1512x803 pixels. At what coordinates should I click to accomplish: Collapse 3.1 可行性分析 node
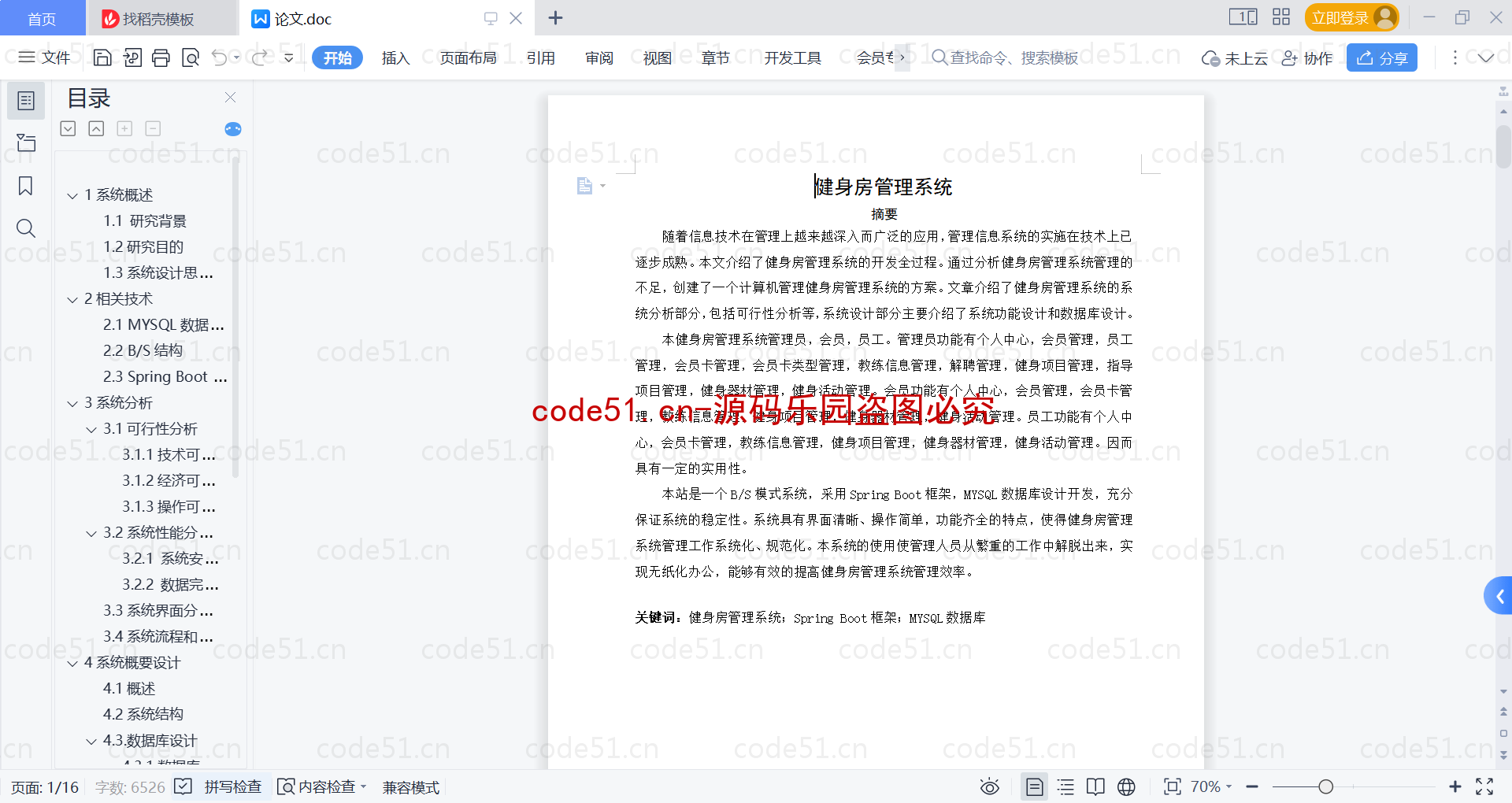pyautogui.click(x=91, y=429)
